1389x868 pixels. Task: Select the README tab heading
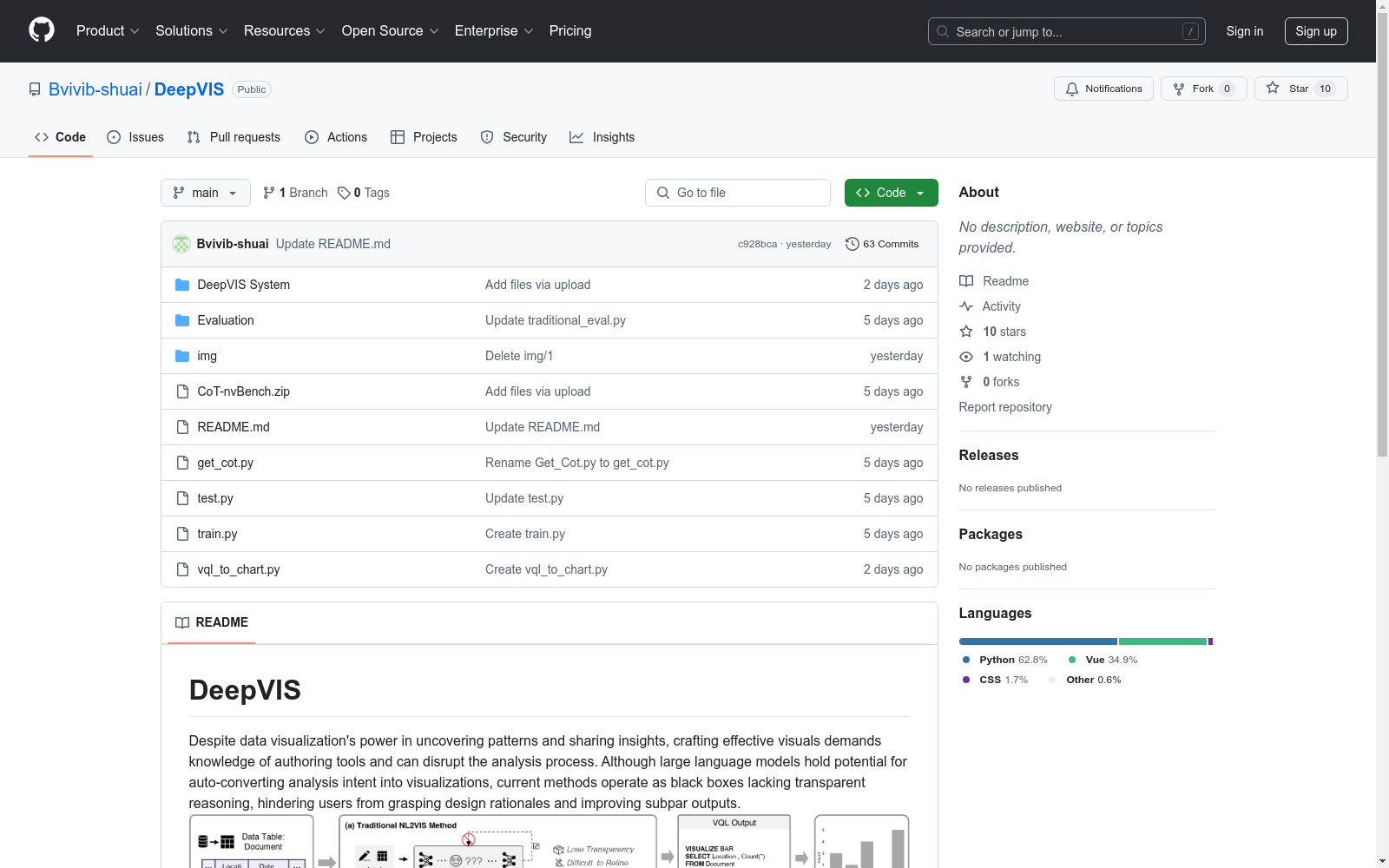(x=212, y=622)
